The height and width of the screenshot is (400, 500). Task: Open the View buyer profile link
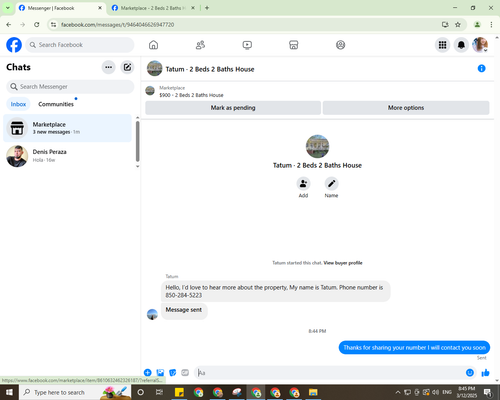click(x=343, y=263)
